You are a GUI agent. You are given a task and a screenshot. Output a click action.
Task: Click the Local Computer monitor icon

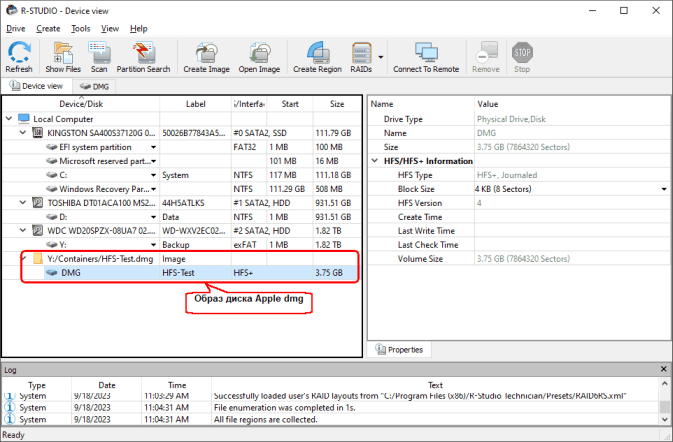click(24, 118)
